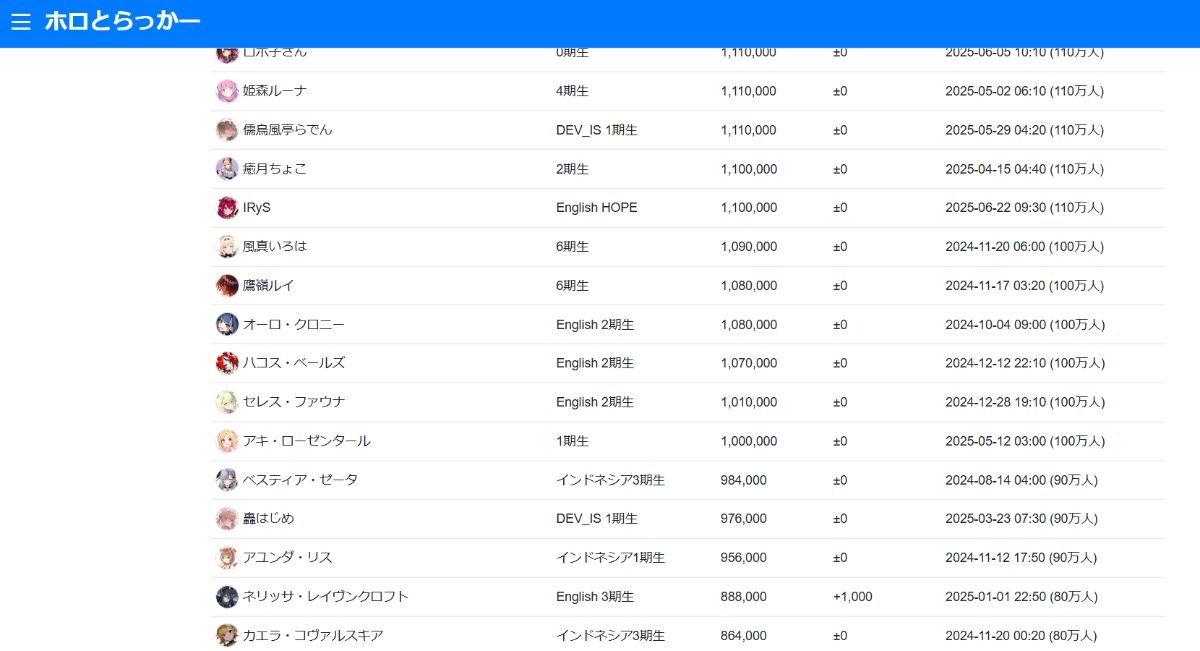Click ハコス・ベールズ's avatar icon
Viewport: 1200px width, 651px height.
(227, 363)
